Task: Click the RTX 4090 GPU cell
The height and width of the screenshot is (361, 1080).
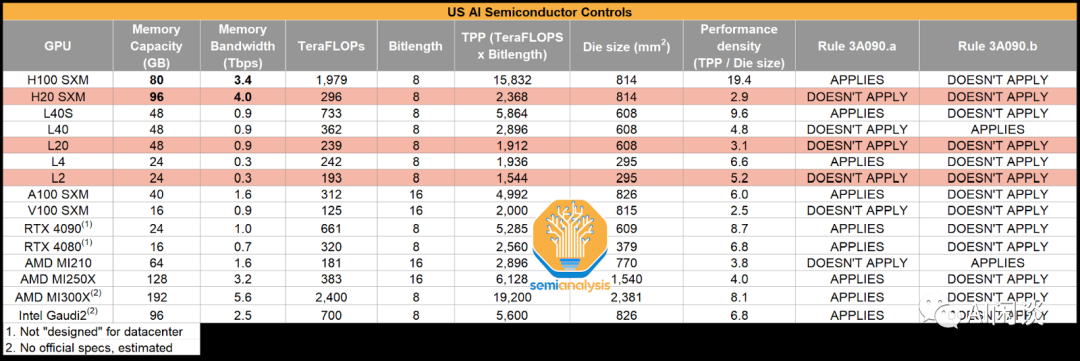Action: pos(57,228)
